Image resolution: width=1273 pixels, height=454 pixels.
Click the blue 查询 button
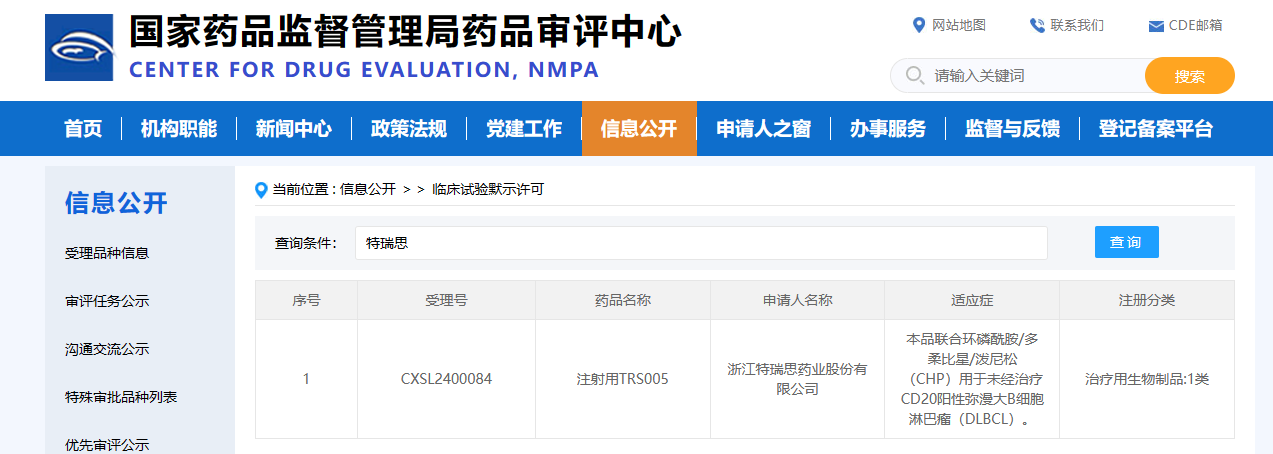pos(1127,242)
